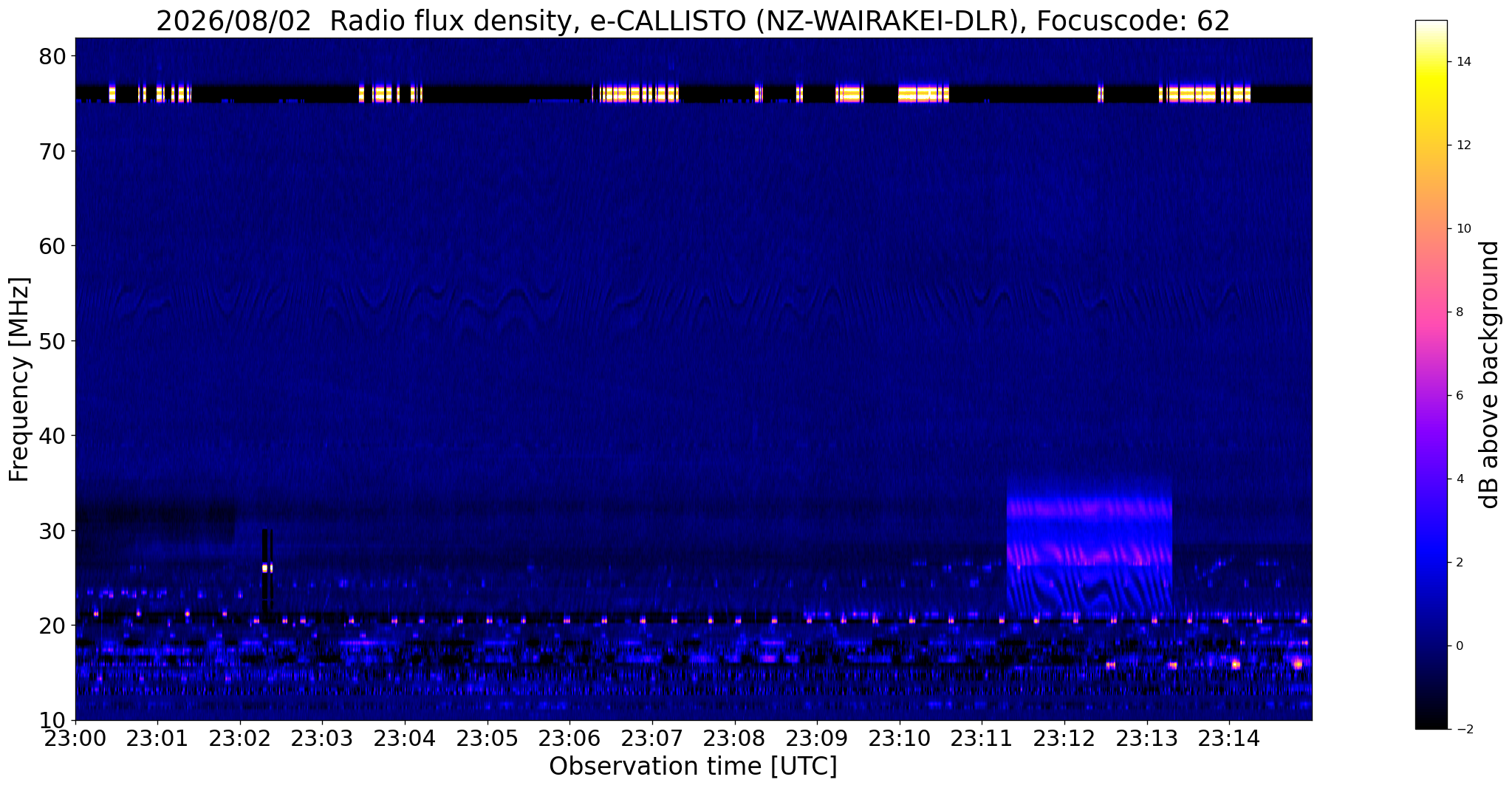Click the 23:03 time tick label
Screen dimensions: 1512x788
323,738
